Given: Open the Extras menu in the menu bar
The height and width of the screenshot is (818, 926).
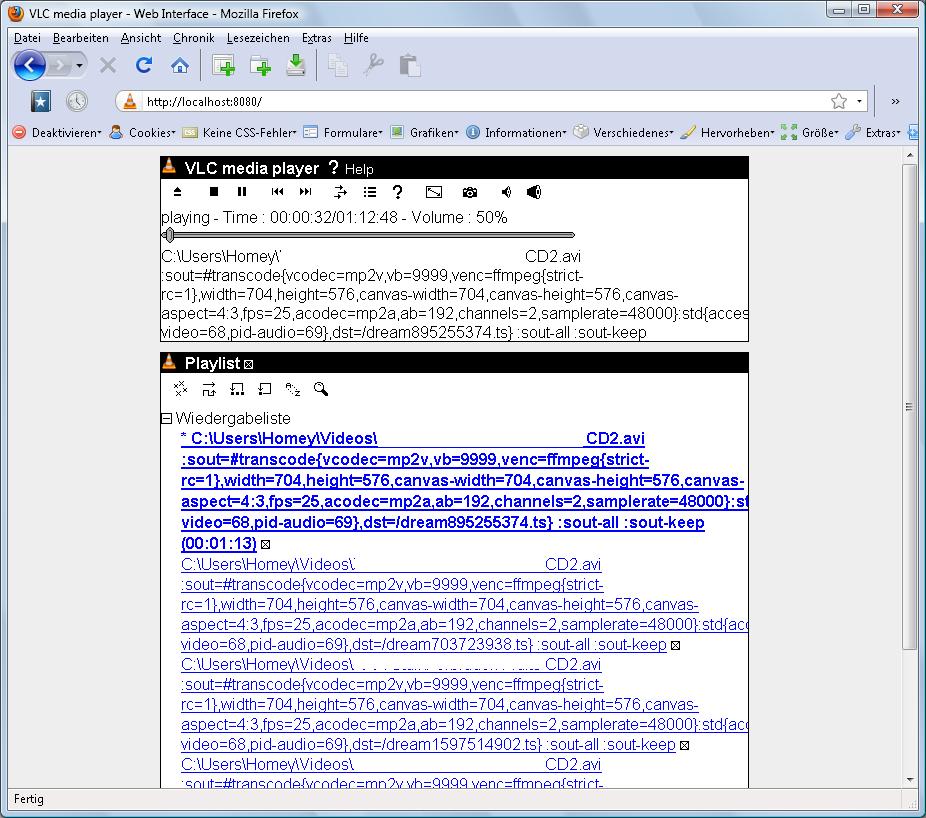Looking at the screenshot, I should 317,38.
